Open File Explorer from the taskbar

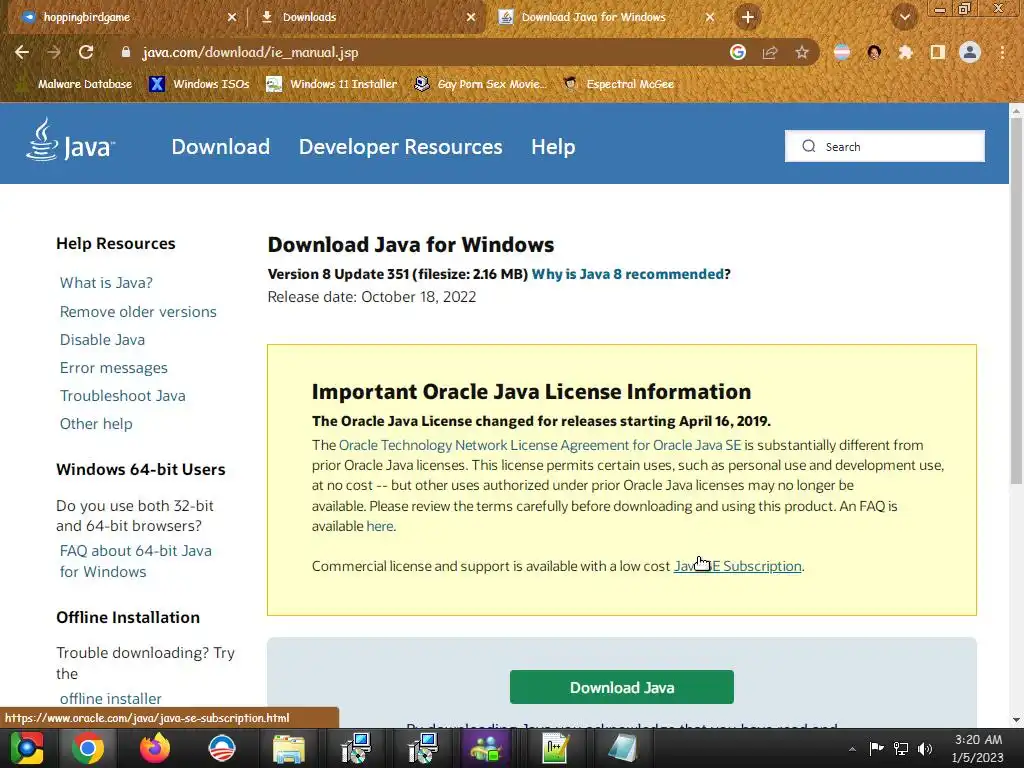coord(289,748)
